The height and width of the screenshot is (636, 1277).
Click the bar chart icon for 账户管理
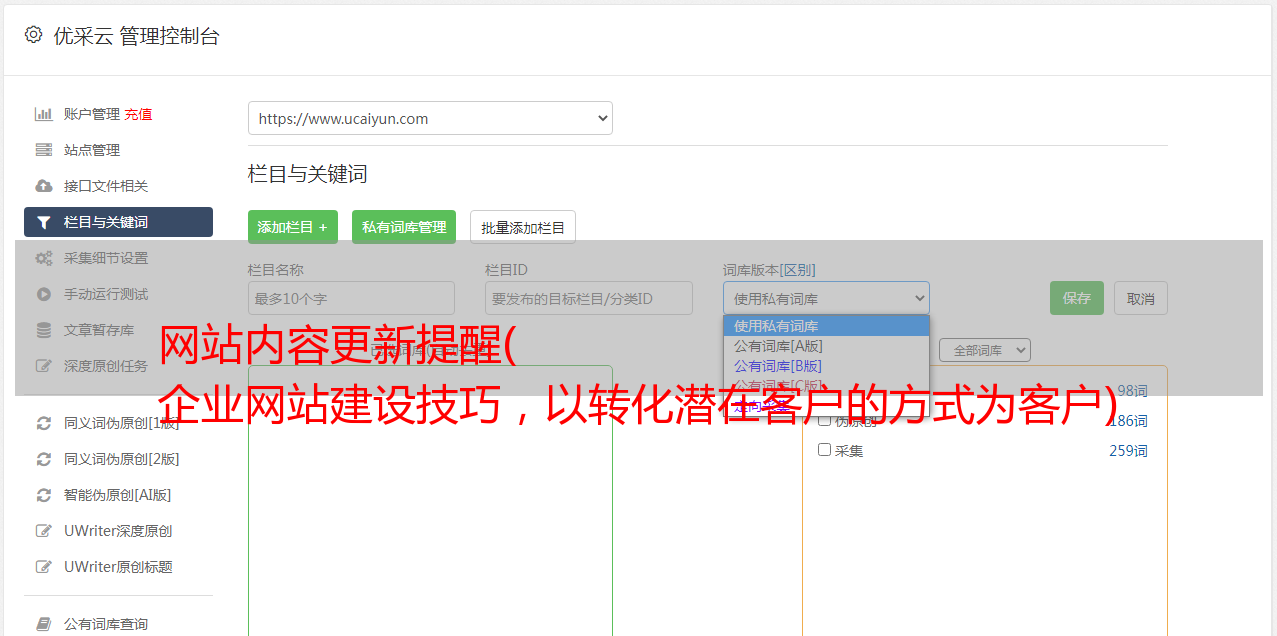(43, 114)
